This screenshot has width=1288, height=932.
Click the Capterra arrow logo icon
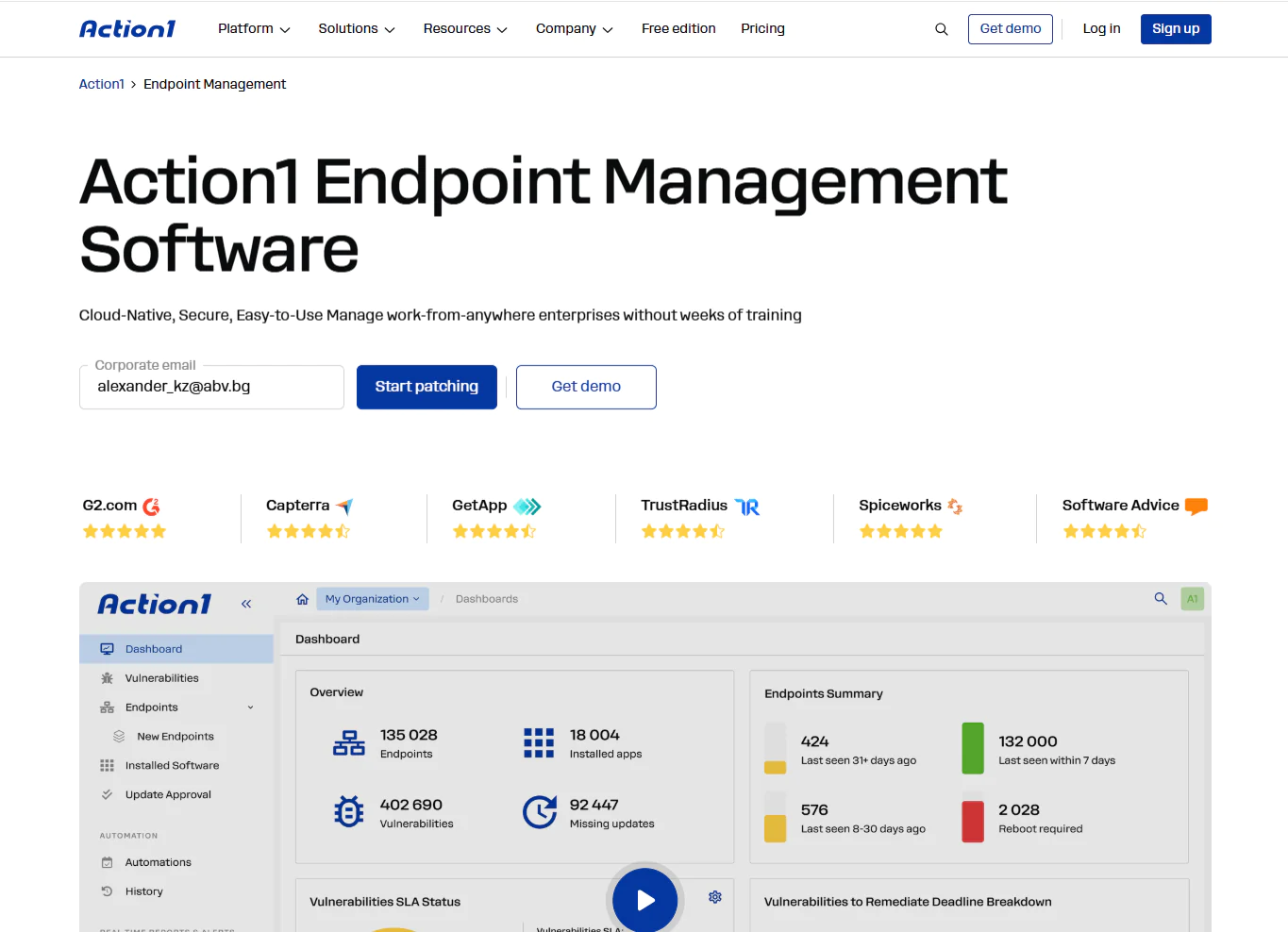click(x=344, y=507)
